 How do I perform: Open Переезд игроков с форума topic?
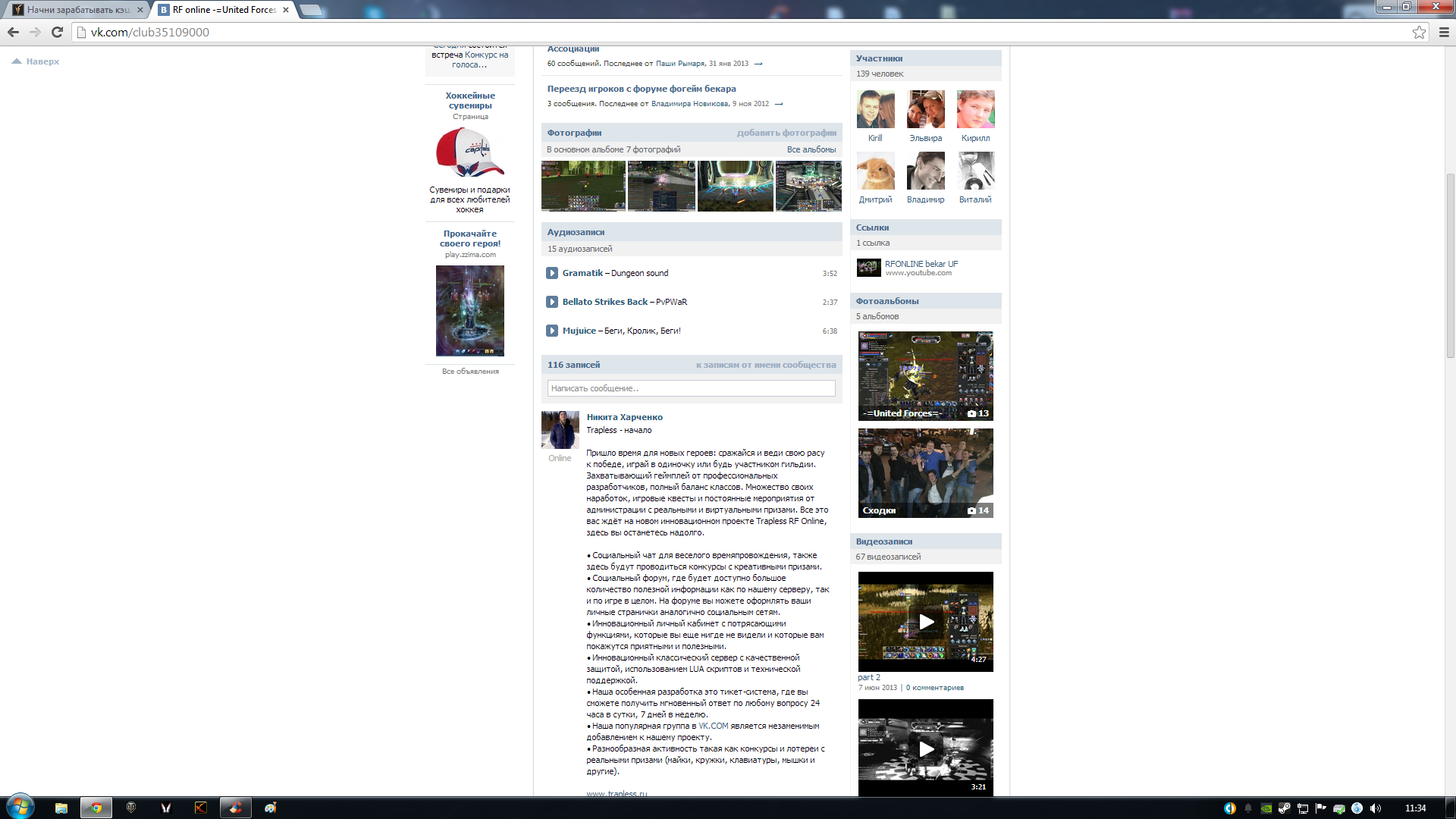642,89
